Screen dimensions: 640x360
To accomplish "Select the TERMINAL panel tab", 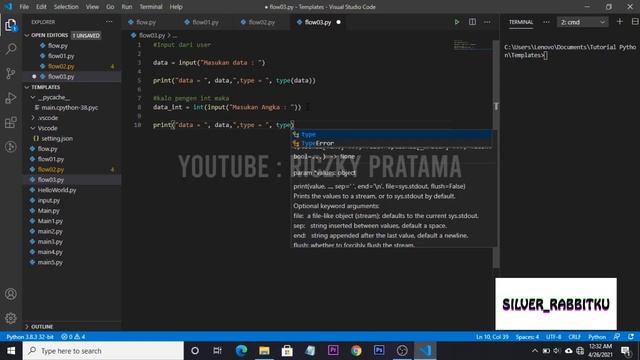I will pos(521,22).
